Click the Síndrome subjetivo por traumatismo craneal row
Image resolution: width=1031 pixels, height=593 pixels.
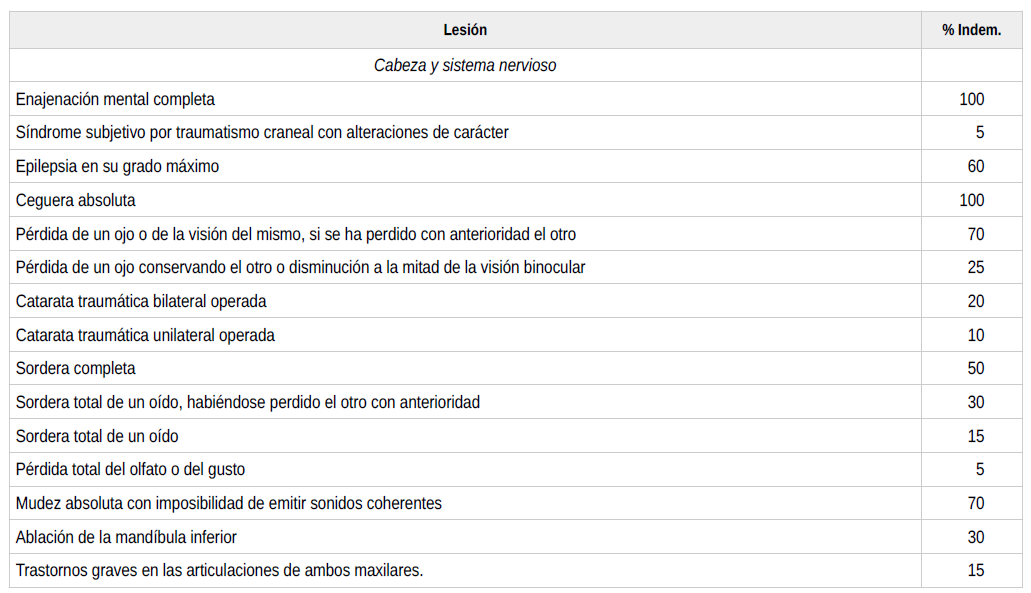pyautogui.click(x=516, y=133)
